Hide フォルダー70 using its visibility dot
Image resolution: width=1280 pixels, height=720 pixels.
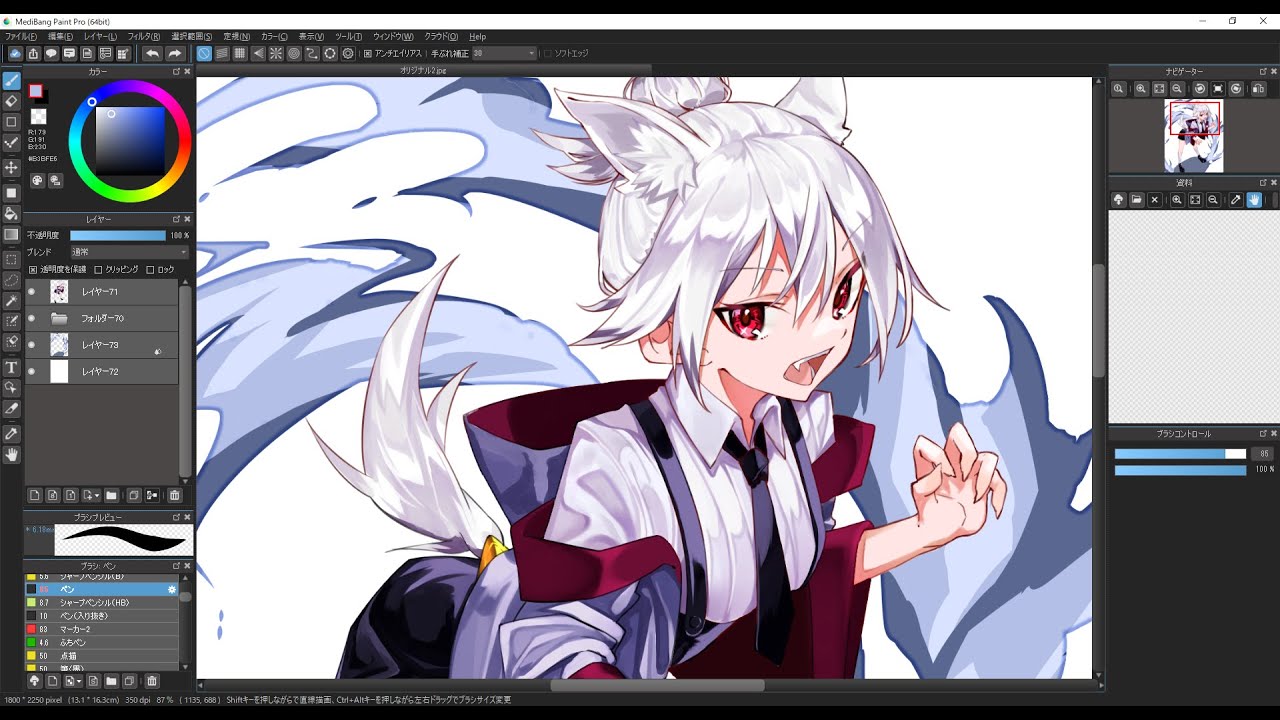[32, 318]
